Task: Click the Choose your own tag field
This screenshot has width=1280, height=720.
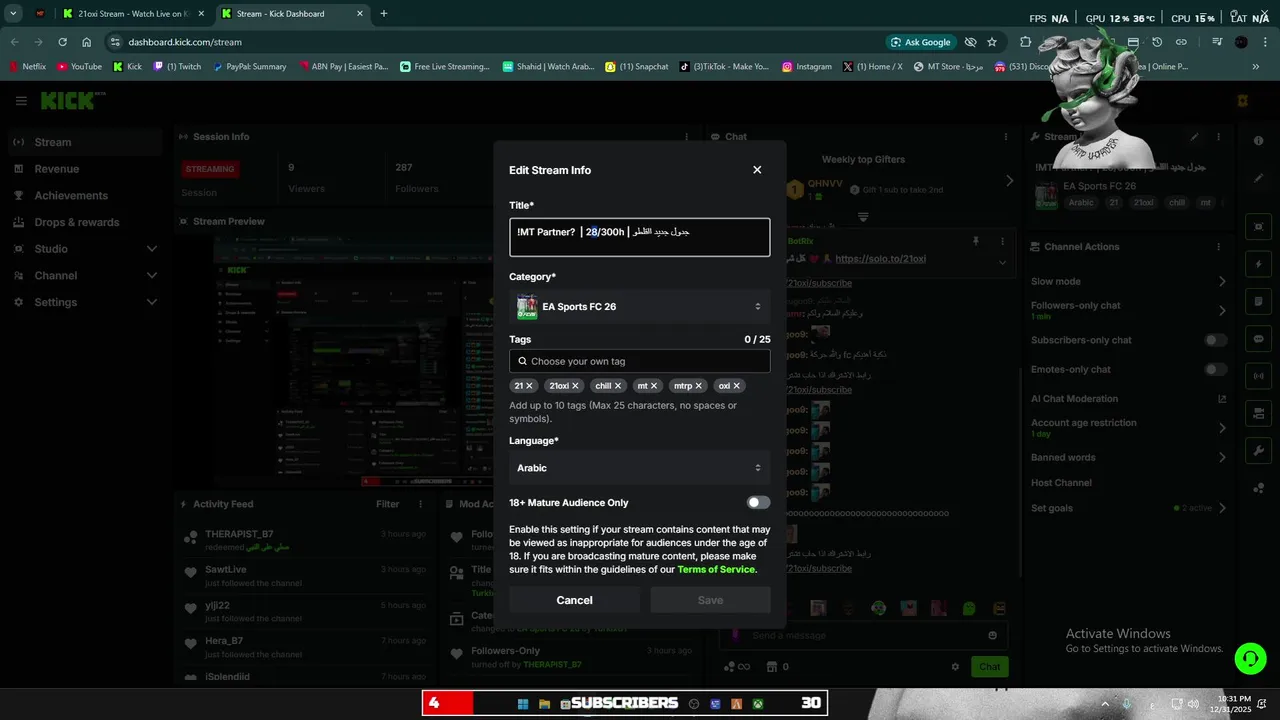Action: (x=640, y=361)
